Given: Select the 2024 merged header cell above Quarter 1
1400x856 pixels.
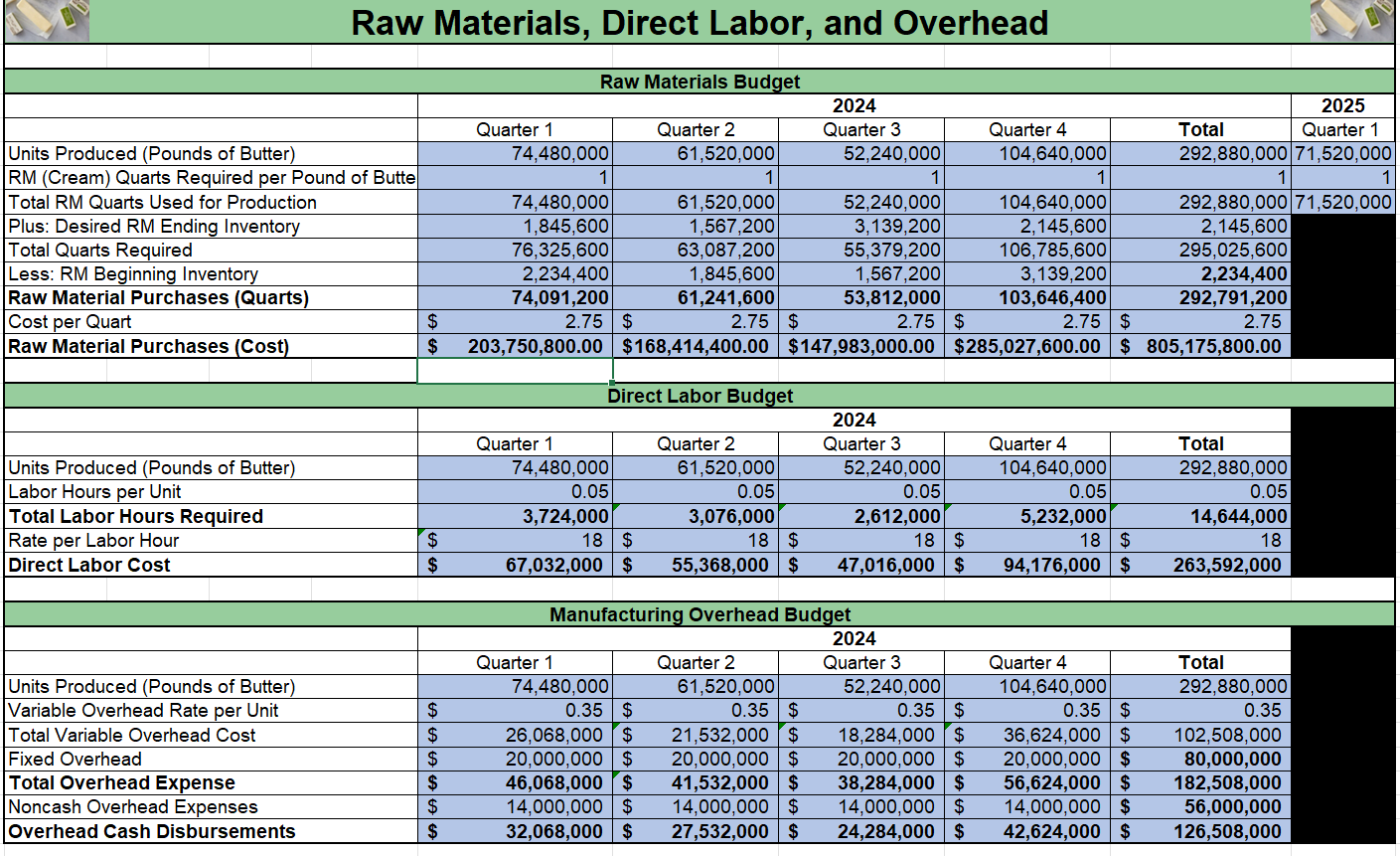Looking at the screenshot, I should click(x=852, y=105).
